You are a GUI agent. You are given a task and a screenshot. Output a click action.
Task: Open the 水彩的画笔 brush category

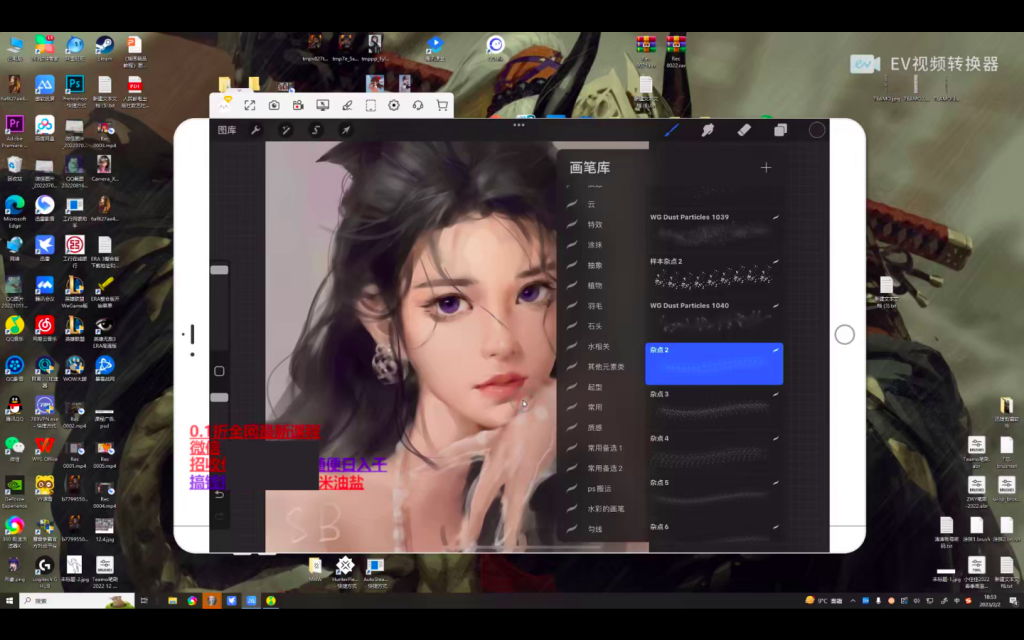click(x=606, y=509)
